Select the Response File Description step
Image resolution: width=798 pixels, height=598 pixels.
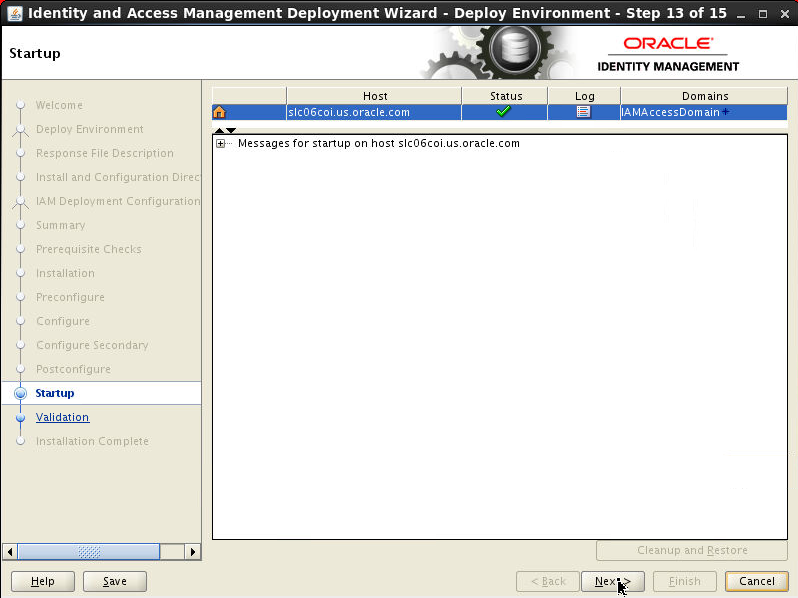(105, 153)
